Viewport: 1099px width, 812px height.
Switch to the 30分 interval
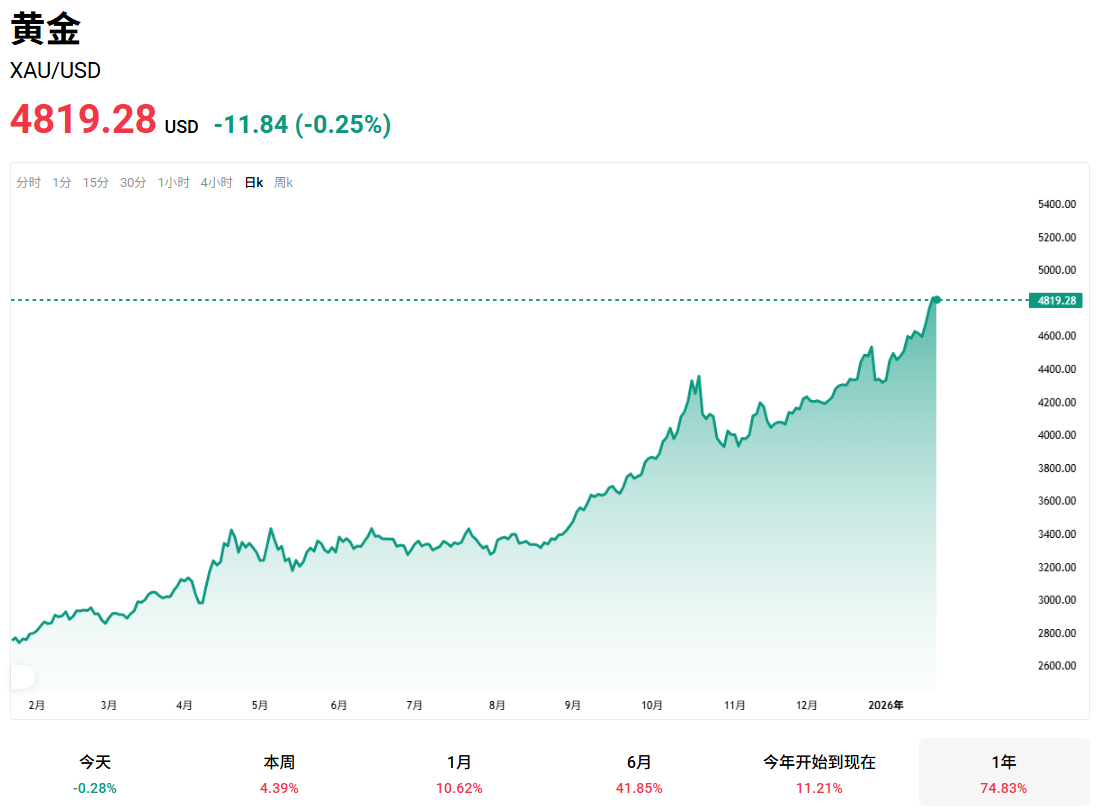pos(132,183)
